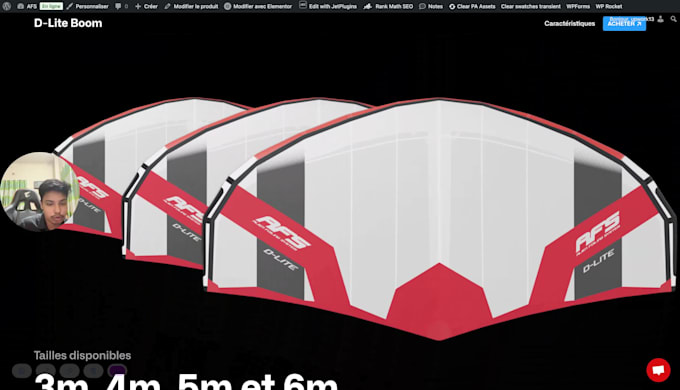The height and width of the screenshot is (390, 680).
Task: Click the purple recording control button
Action: point(117,371)
